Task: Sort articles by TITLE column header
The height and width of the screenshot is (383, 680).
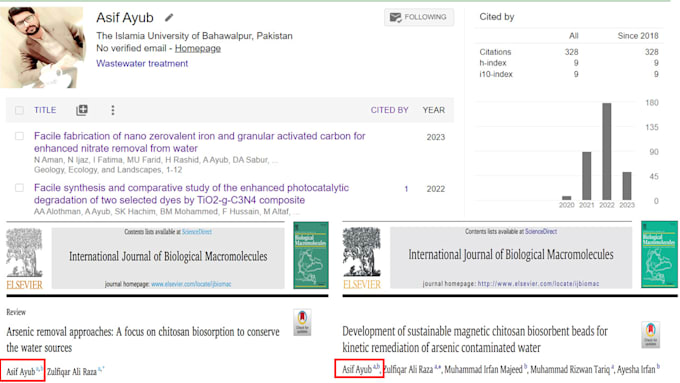Action: pos(45,110)
